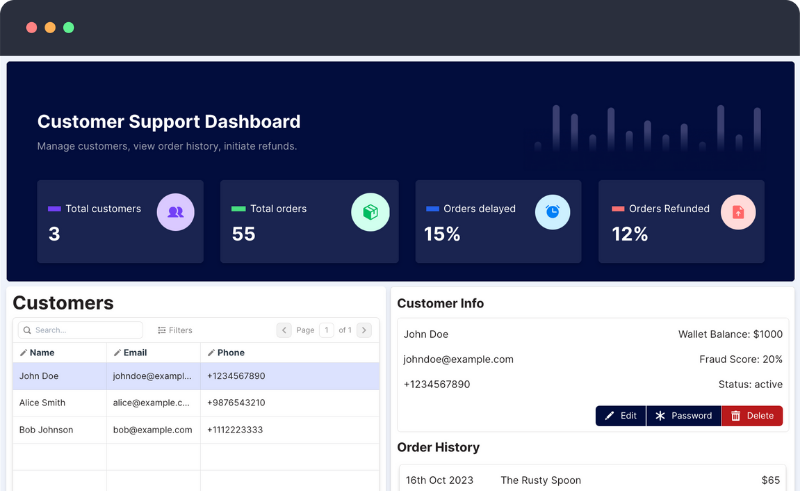Viewport: 800px width, 491px height.
Task: Click the page number input box
Action: (327, 330)
